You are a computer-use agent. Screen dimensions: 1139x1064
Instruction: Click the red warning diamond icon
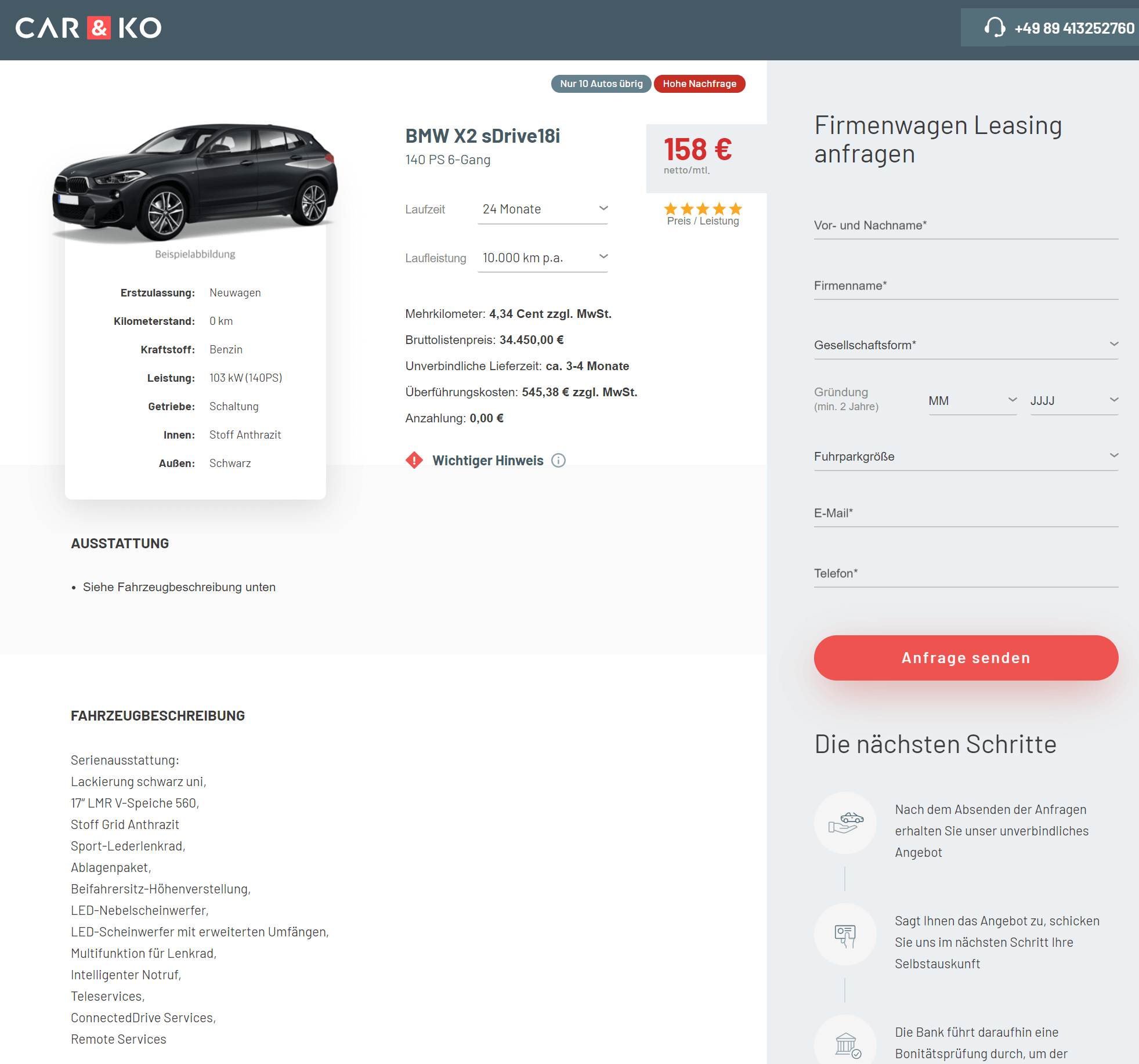[x=414, y=460]
